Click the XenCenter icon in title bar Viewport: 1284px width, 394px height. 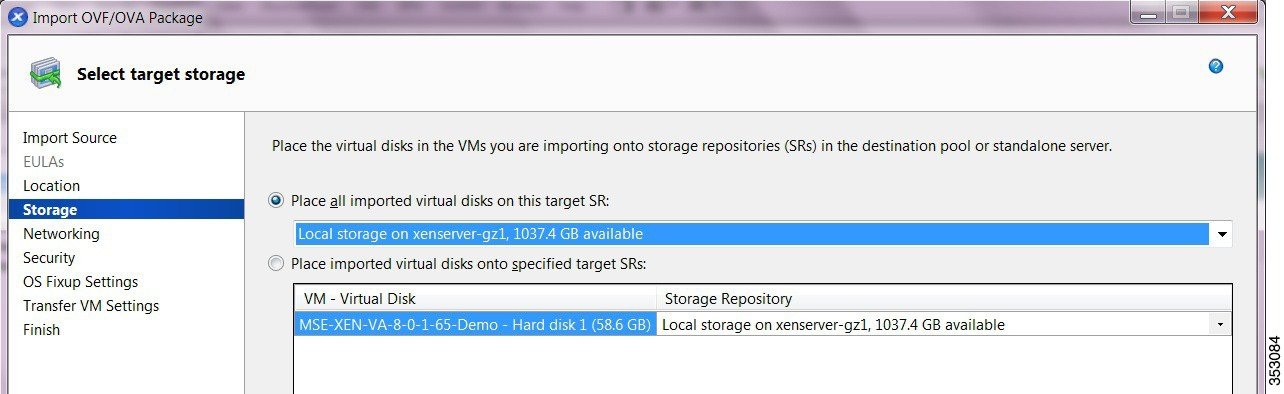[x=17, y=17]
